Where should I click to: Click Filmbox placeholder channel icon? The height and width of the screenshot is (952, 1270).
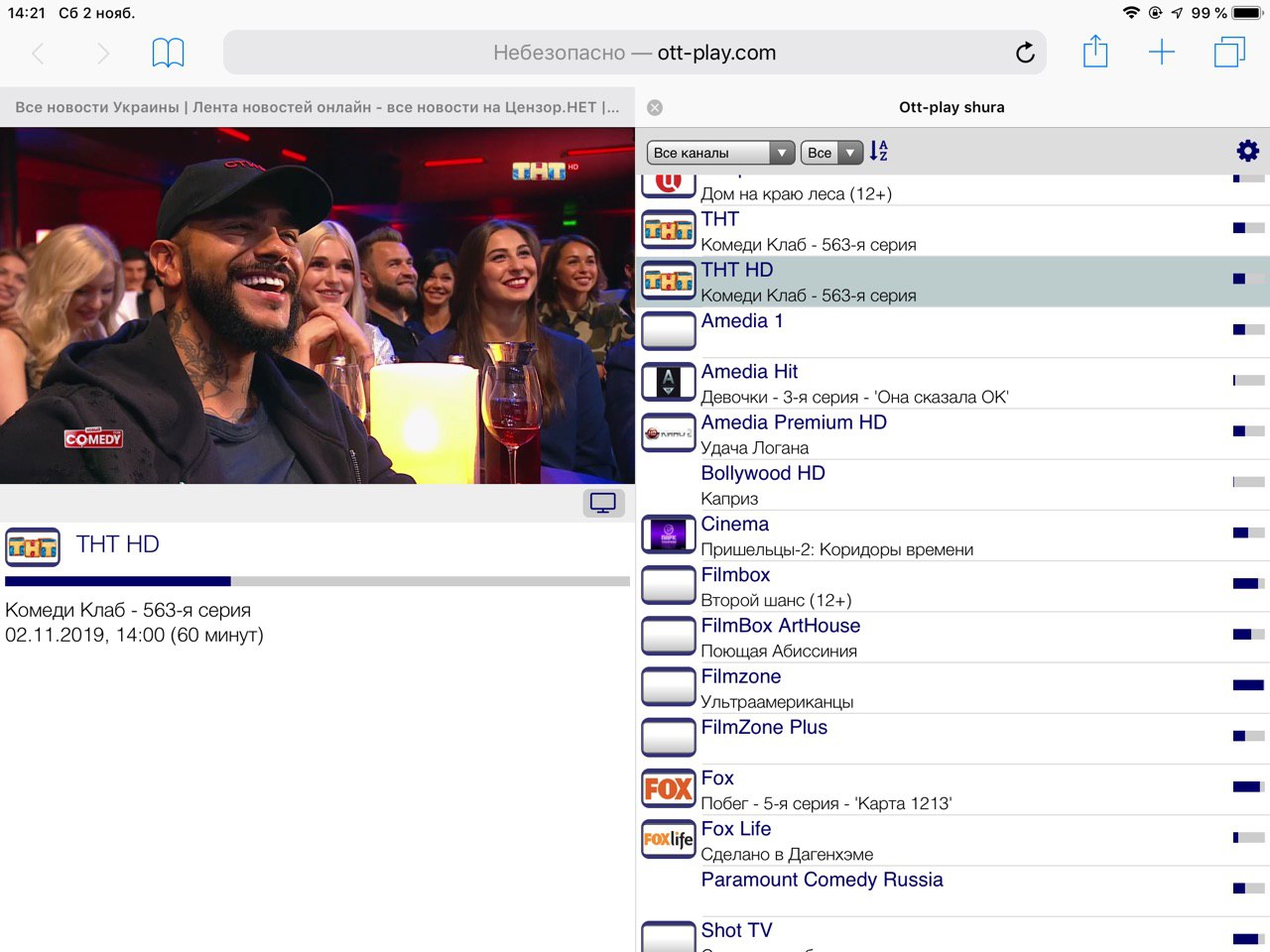tap(669, 586)
